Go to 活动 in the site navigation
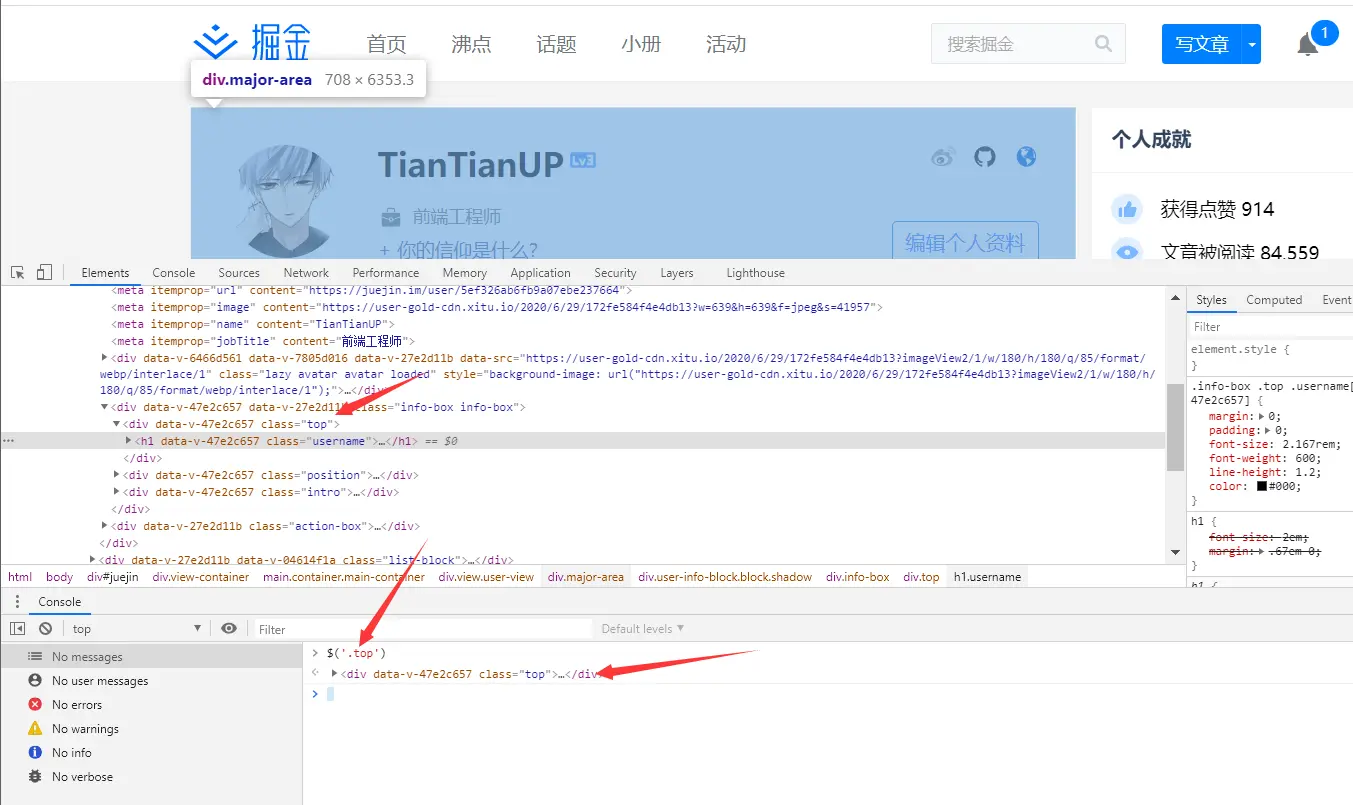 click(726, 44)
